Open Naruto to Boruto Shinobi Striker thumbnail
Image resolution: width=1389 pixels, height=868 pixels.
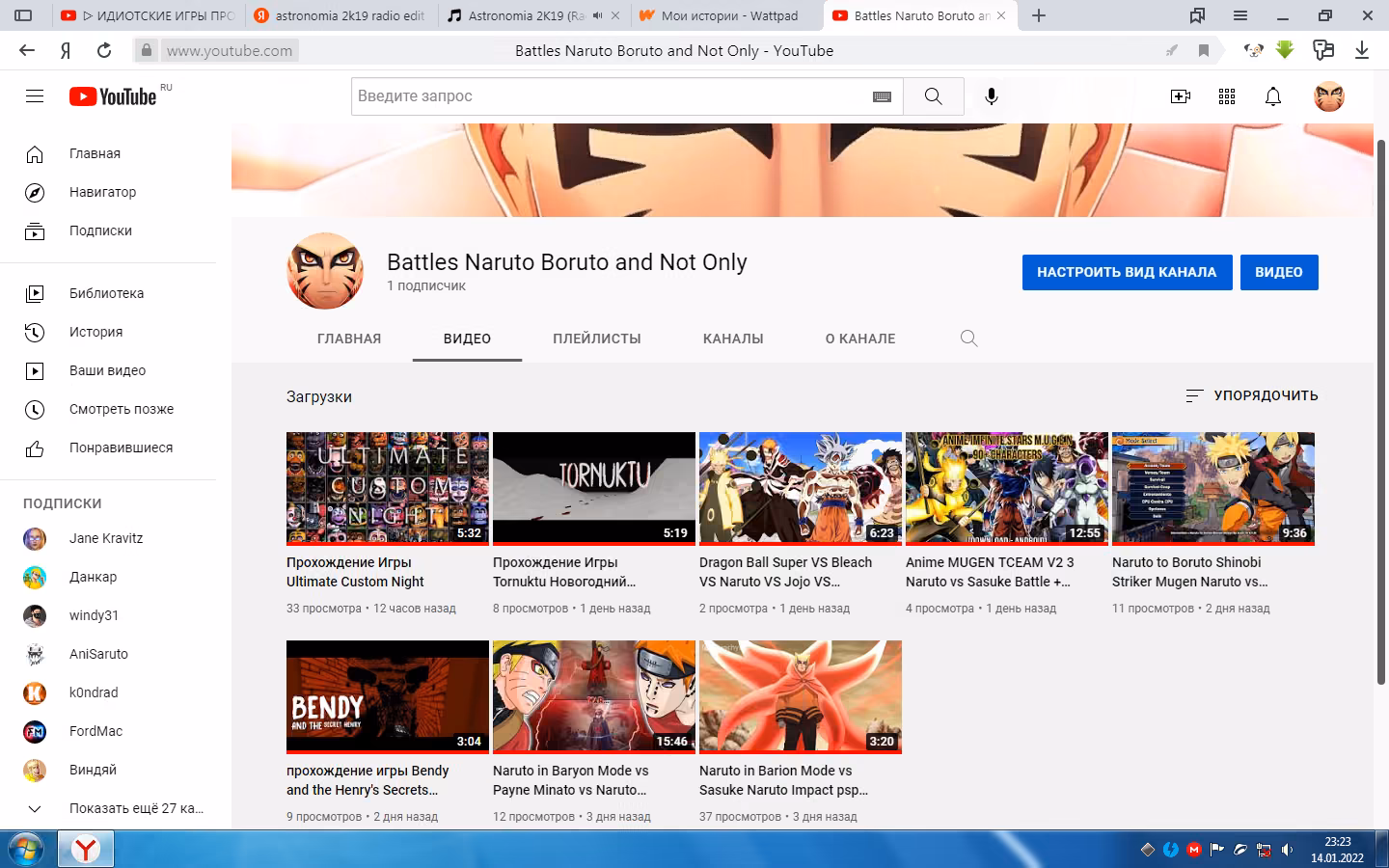[x=1213, y=488]
